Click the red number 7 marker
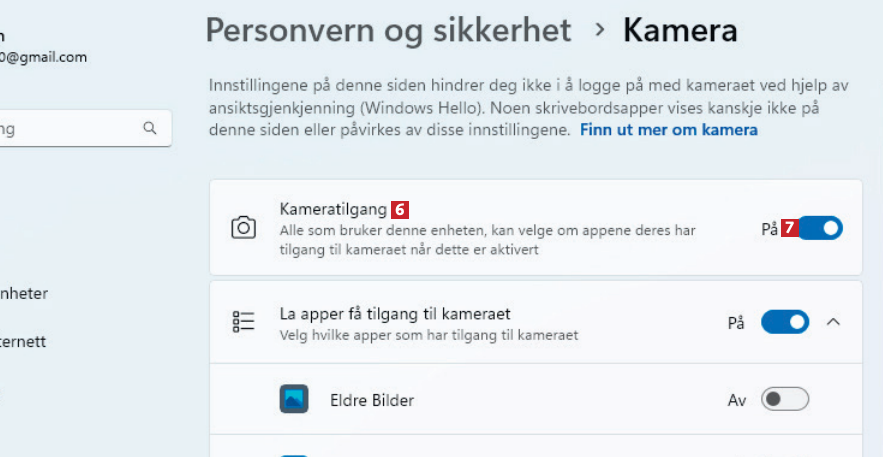The image size is (883, 457). point(789,228)
